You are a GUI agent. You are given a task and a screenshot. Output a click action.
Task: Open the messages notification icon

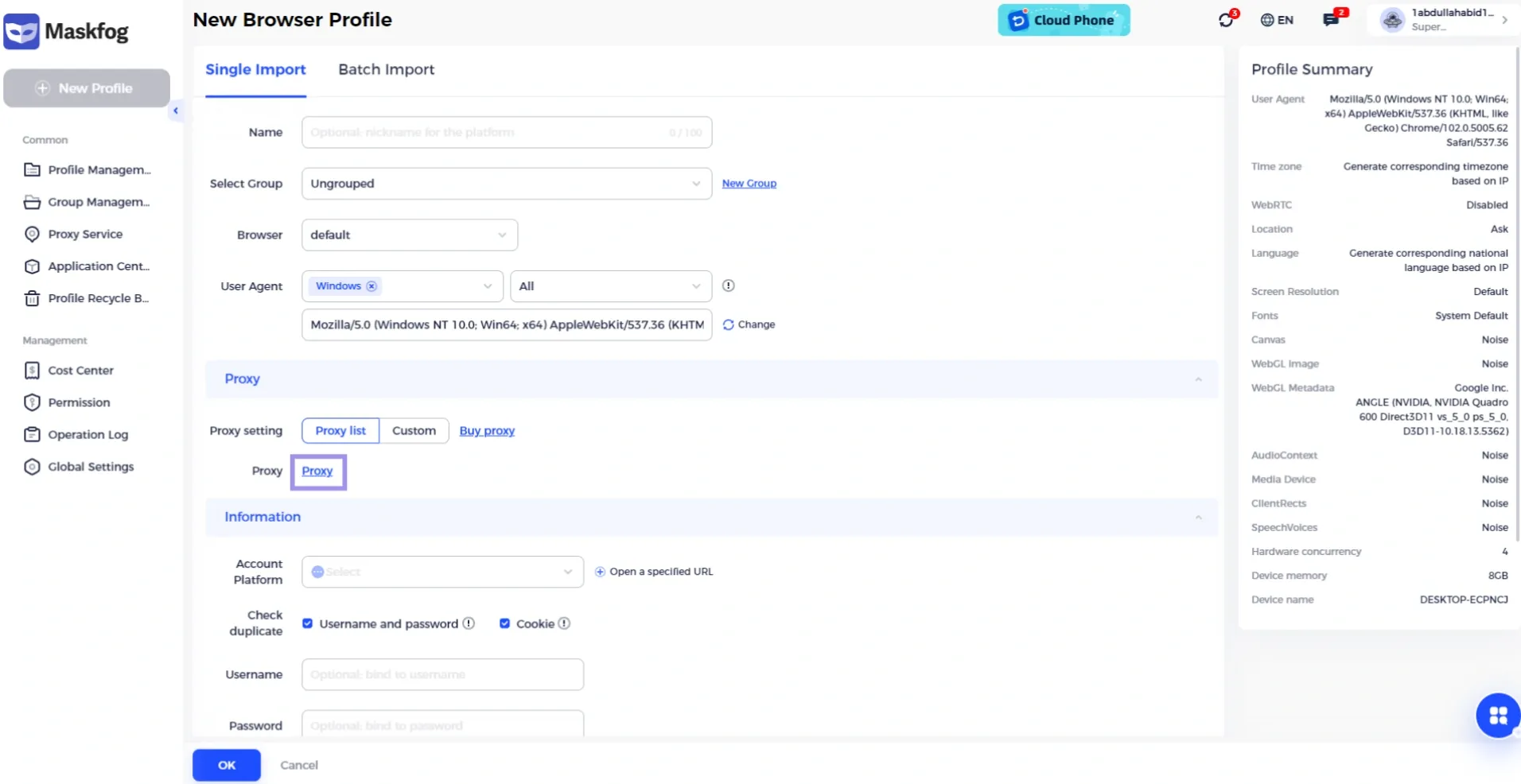coord(1331,20)
